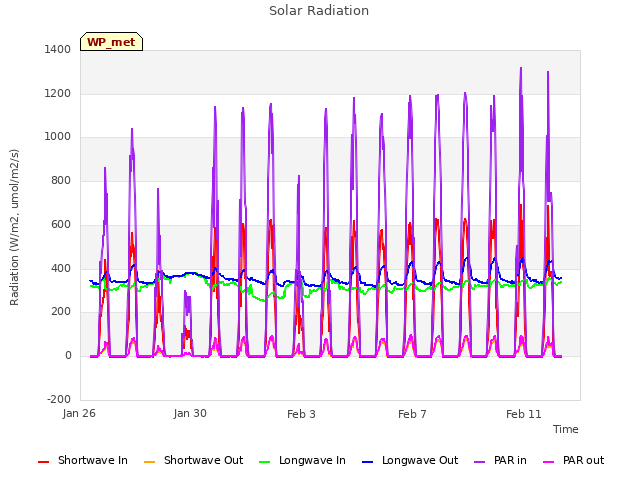The height and width of the screenshot is (480, 640).
Task: Click the 1200 y-axis tick label
Action: point(58,93)
